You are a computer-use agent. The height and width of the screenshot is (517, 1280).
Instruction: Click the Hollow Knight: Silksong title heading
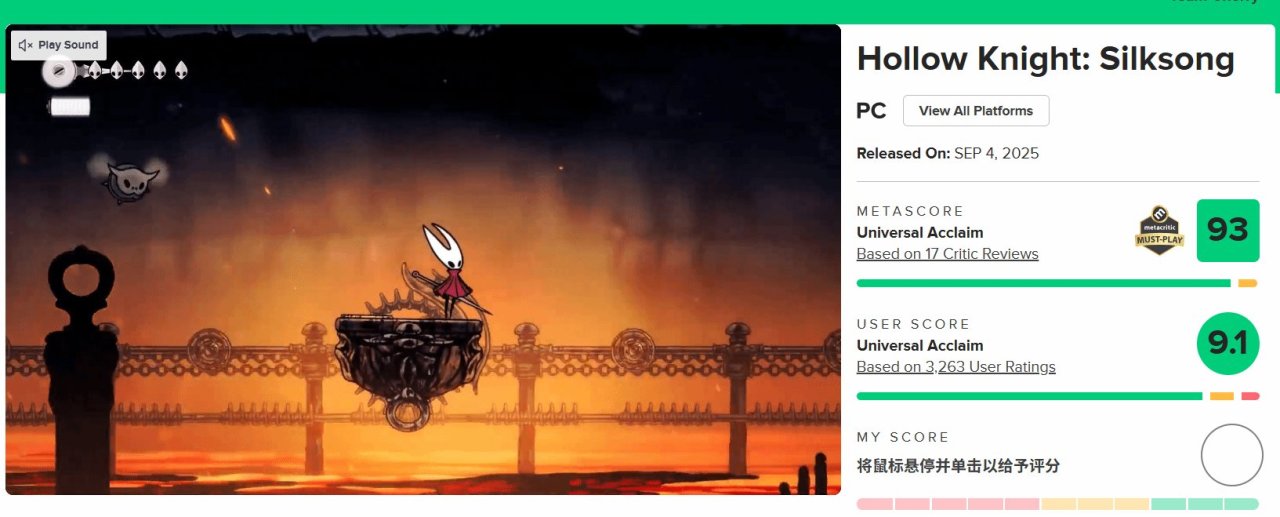[1046, 59]
